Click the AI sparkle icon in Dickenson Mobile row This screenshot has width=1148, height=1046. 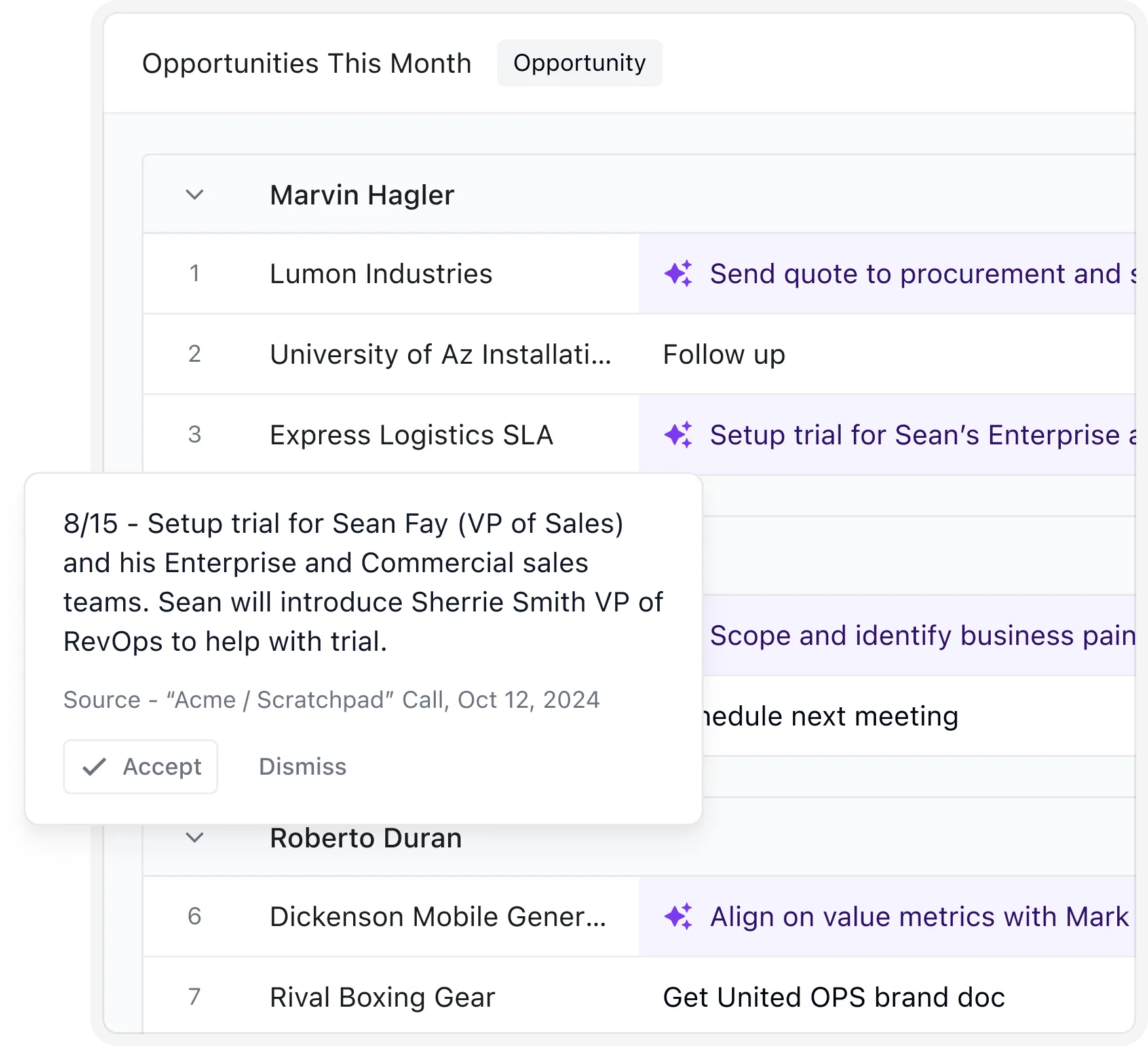click(x=678, y=916)
